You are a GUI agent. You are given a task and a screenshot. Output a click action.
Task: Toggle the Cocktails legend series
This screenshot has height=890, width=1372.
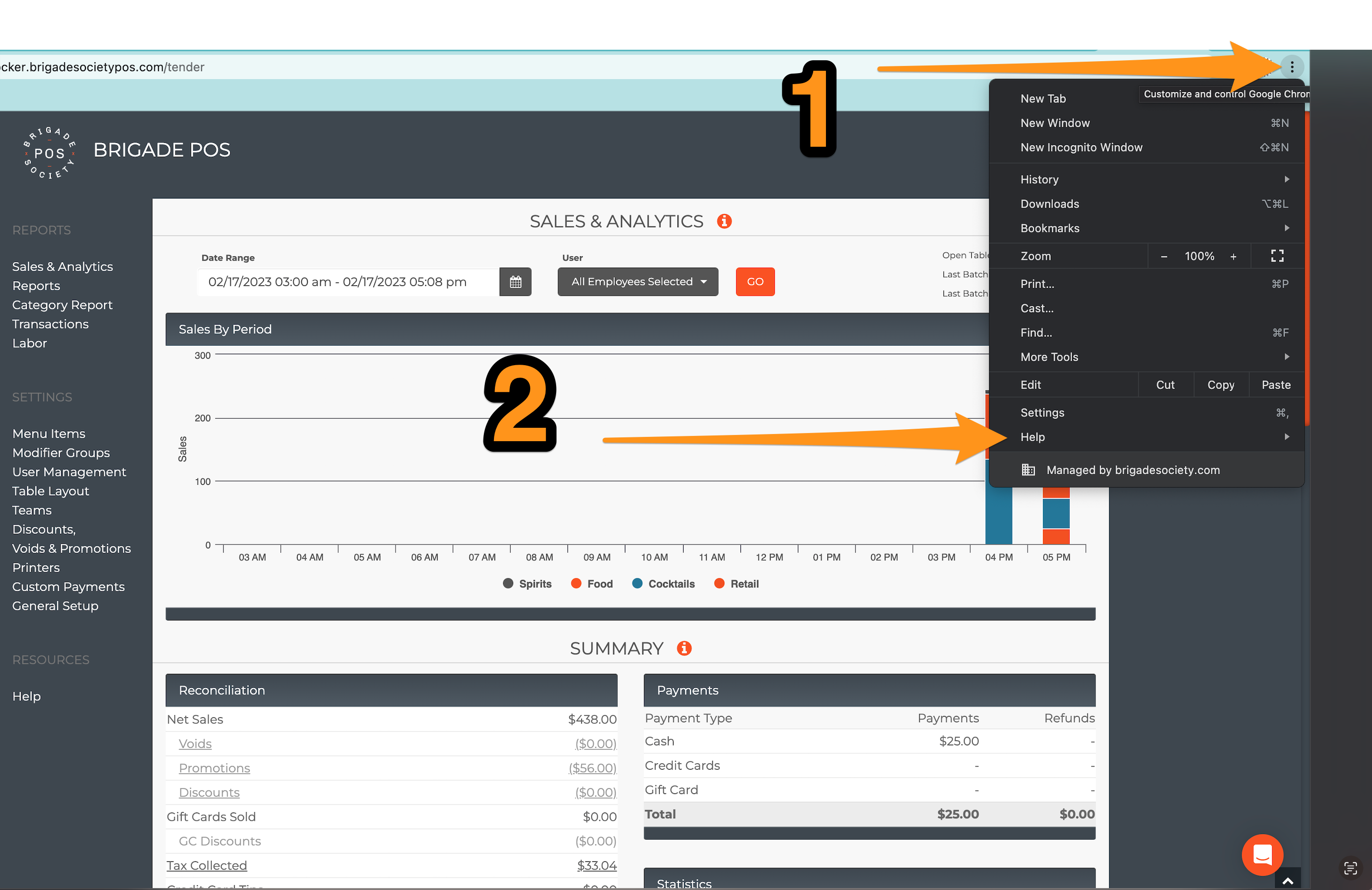[x=663, y=584]
